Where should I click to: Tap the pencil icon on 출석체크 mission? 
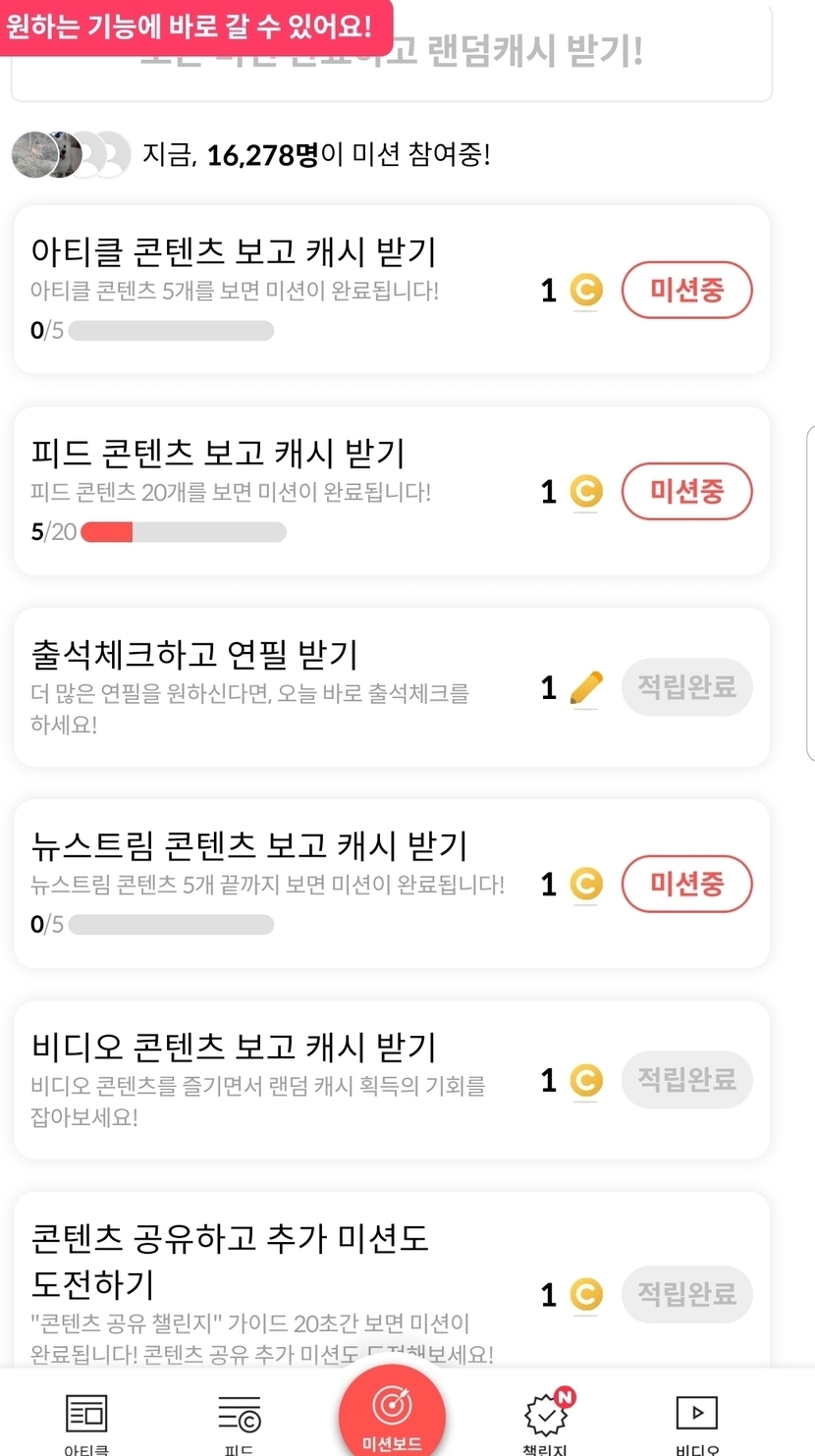tap(586, 688)
